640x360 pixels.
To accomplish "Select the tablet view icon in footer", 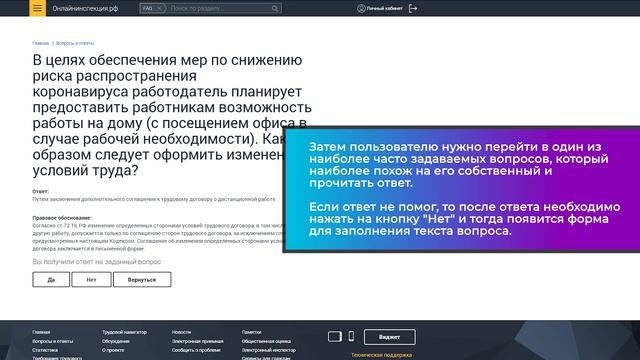I will coord(335,337).
